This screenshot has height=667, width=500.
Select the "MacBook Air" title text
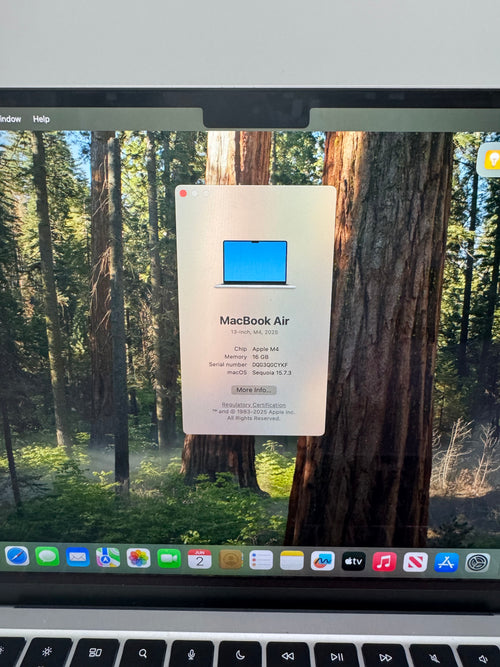click(254, 321)
